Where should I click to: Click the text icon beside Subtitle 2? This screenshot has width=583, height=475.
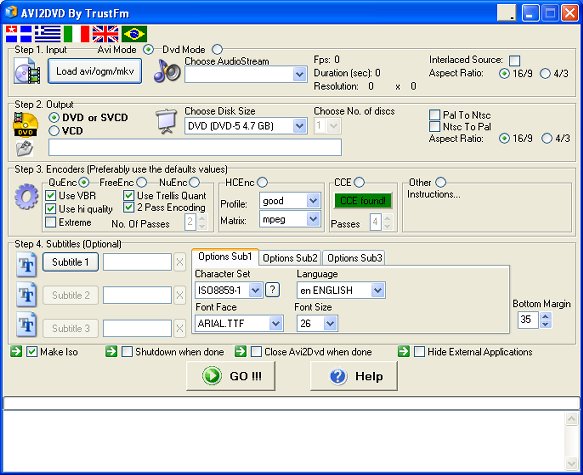[26, 295]
